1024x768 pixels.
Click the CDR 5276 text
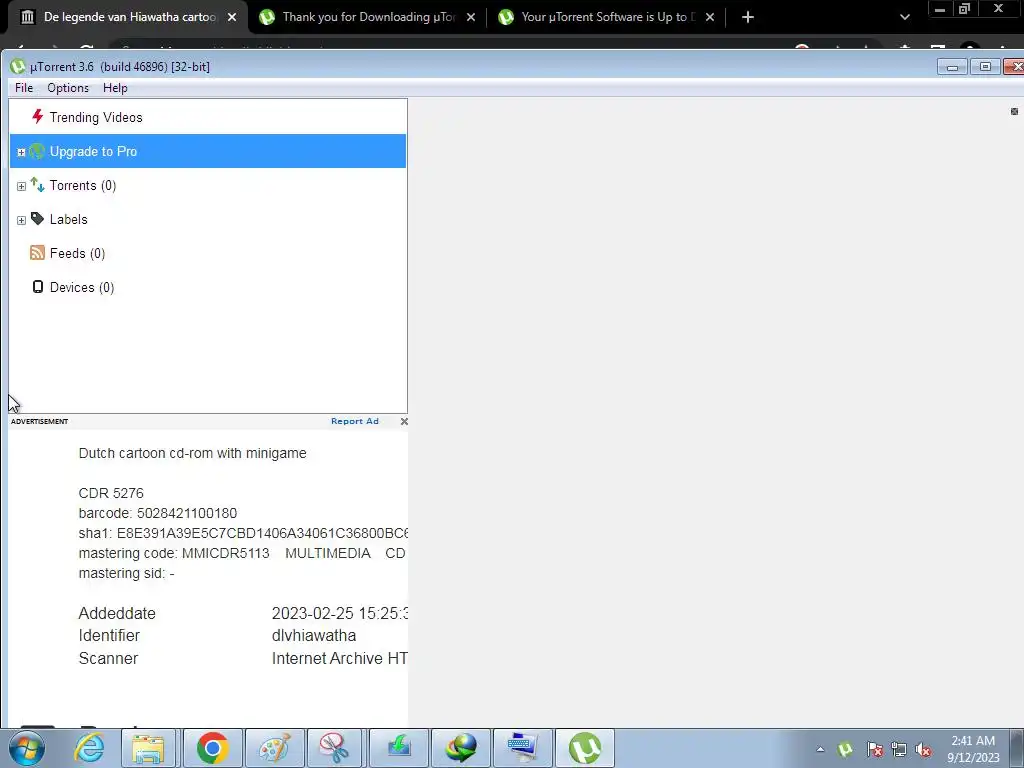click(111, 493)
